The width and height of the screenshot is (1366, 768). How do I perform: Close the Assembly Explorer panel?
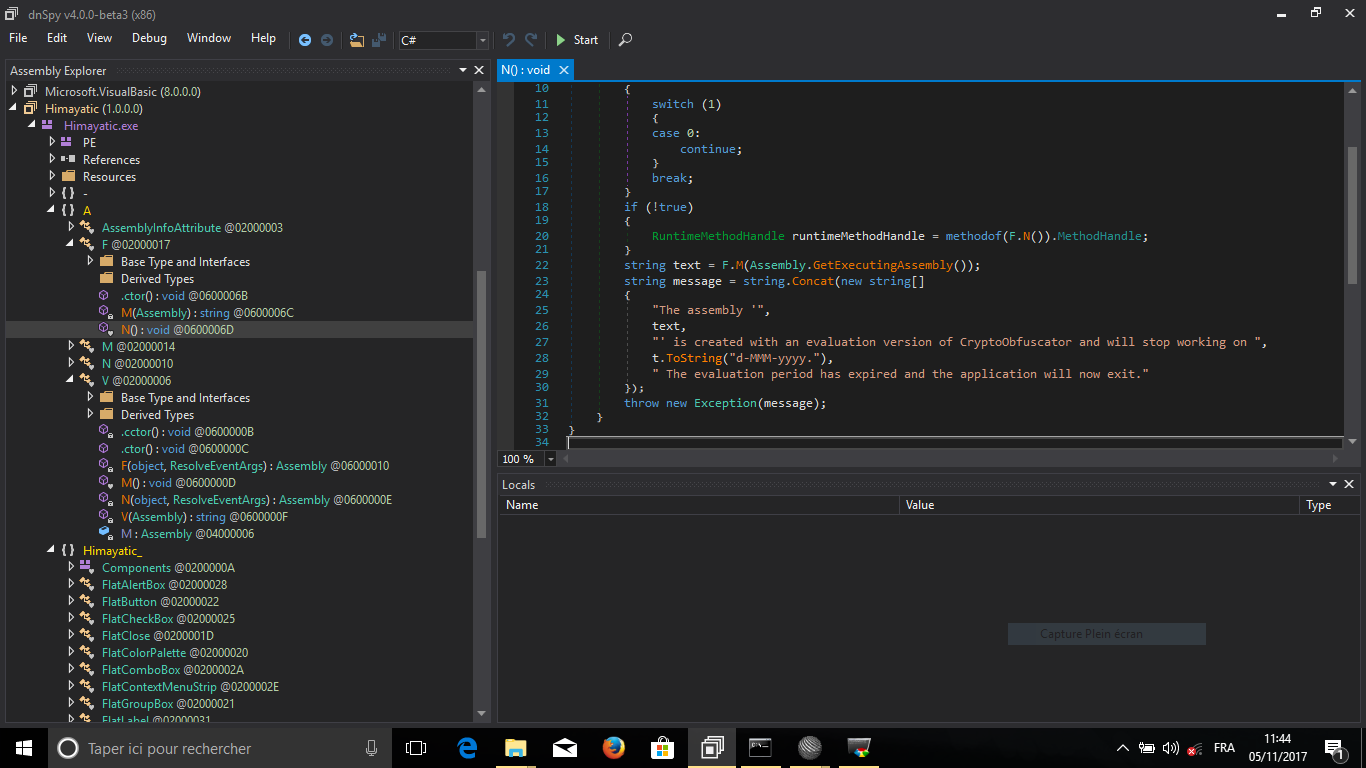pyautogui.click(x=480, y=70)
